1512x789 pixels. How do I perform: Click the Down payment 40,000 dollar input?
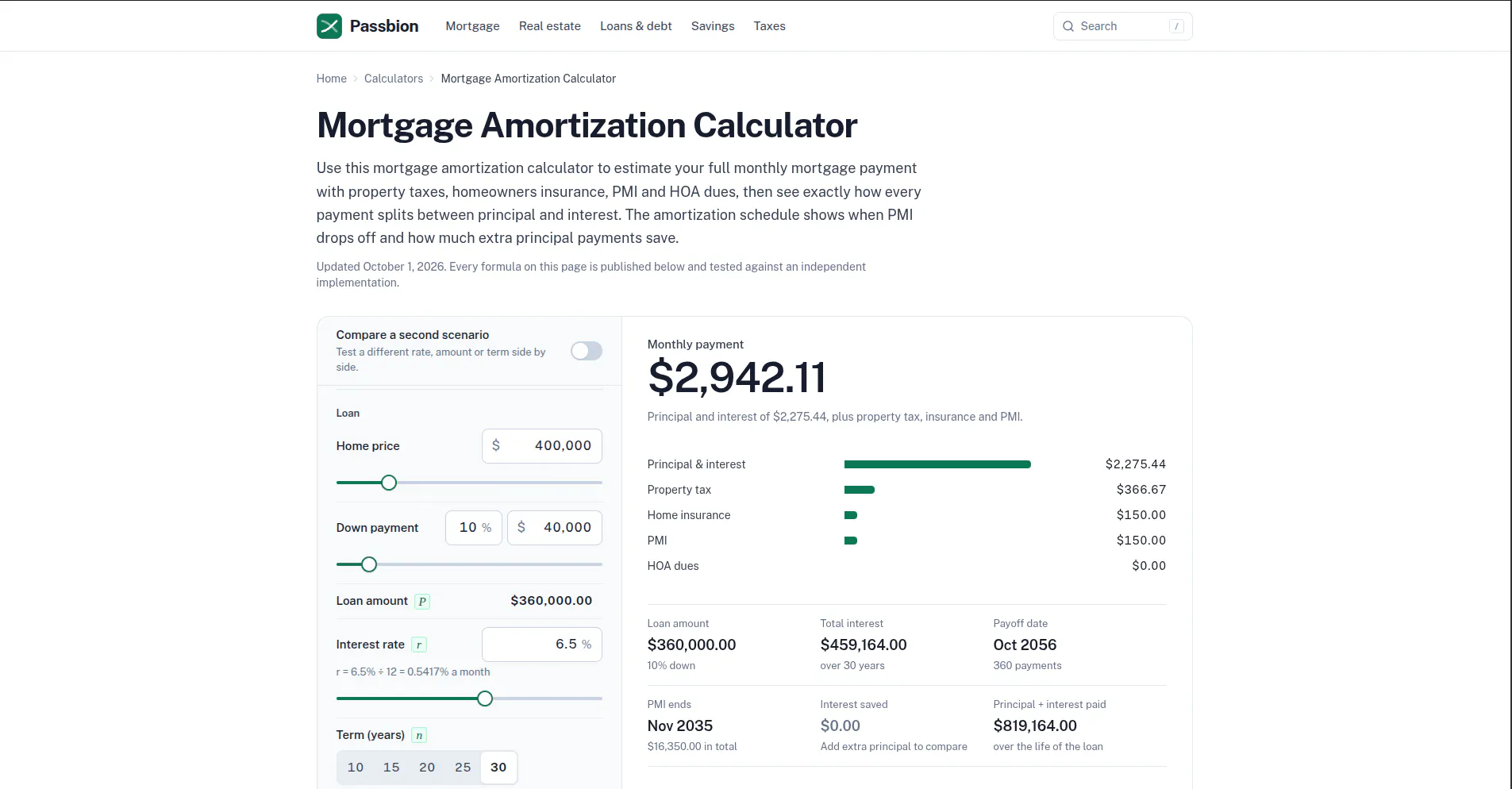tap(555, 528)
